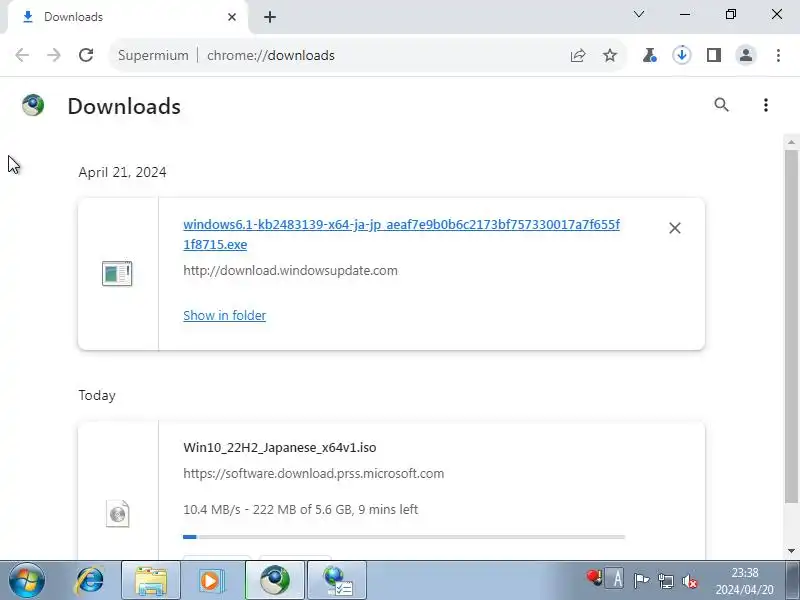
Task: Click the download speed status text
Action: [x=301, y=509]
